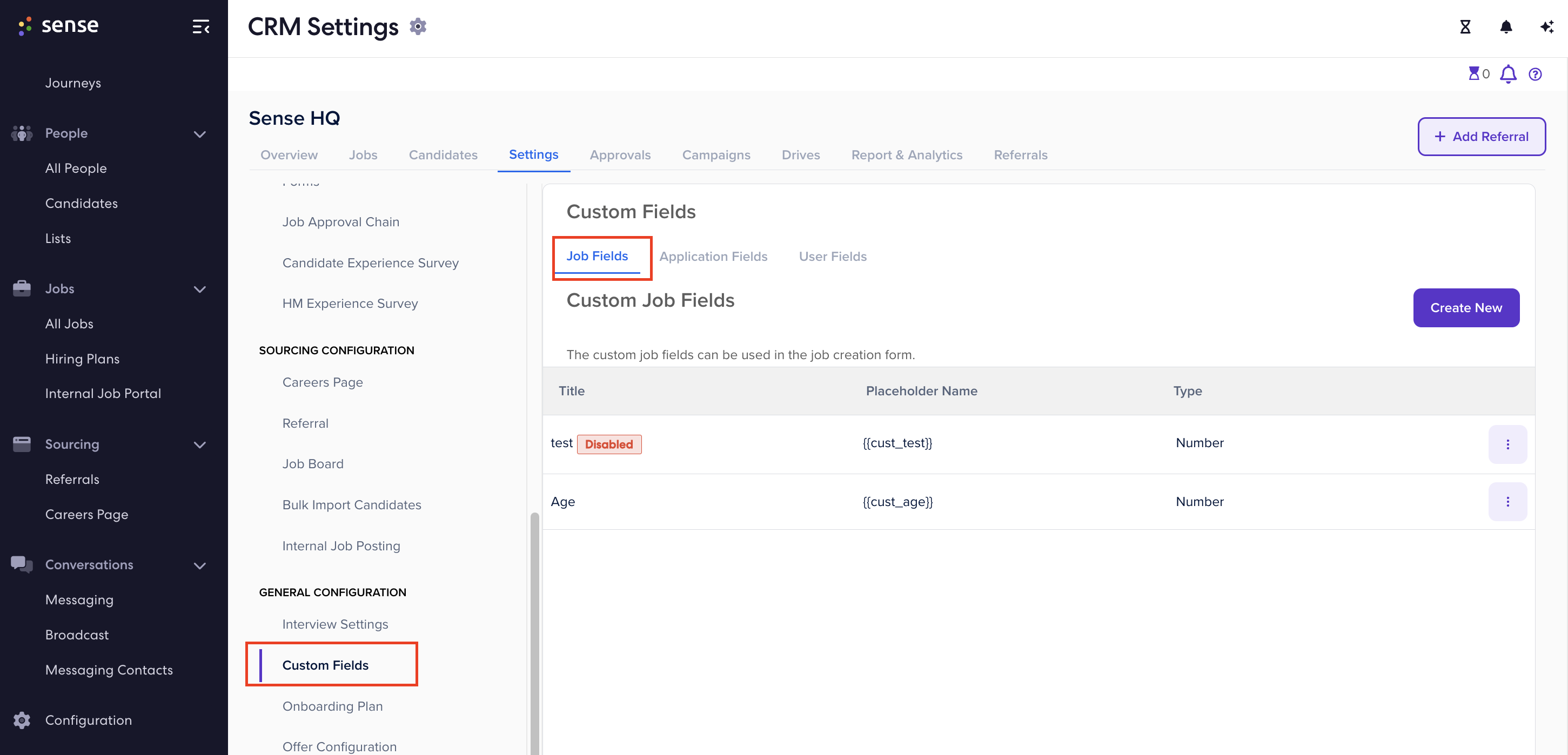Click the Sense logo

click(x=58, y=25)
